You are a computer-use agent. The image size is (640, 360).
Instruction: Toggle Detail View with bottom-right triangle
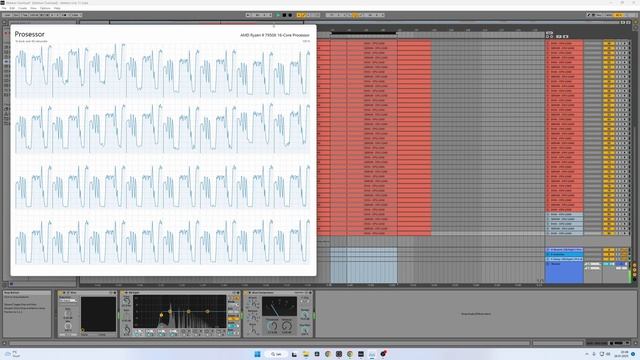[x=636, y=343]
